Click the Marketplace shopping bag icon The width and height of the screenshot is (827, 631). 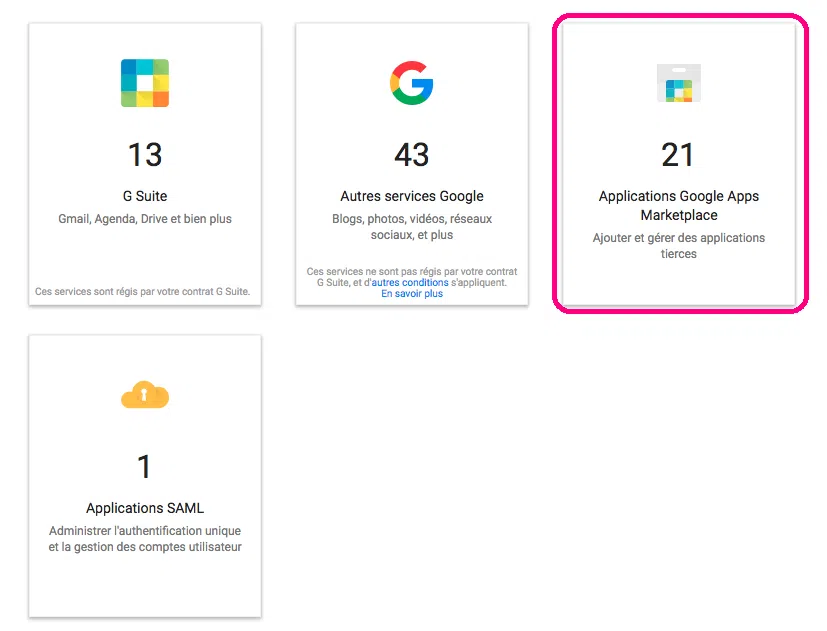(679, 83)
